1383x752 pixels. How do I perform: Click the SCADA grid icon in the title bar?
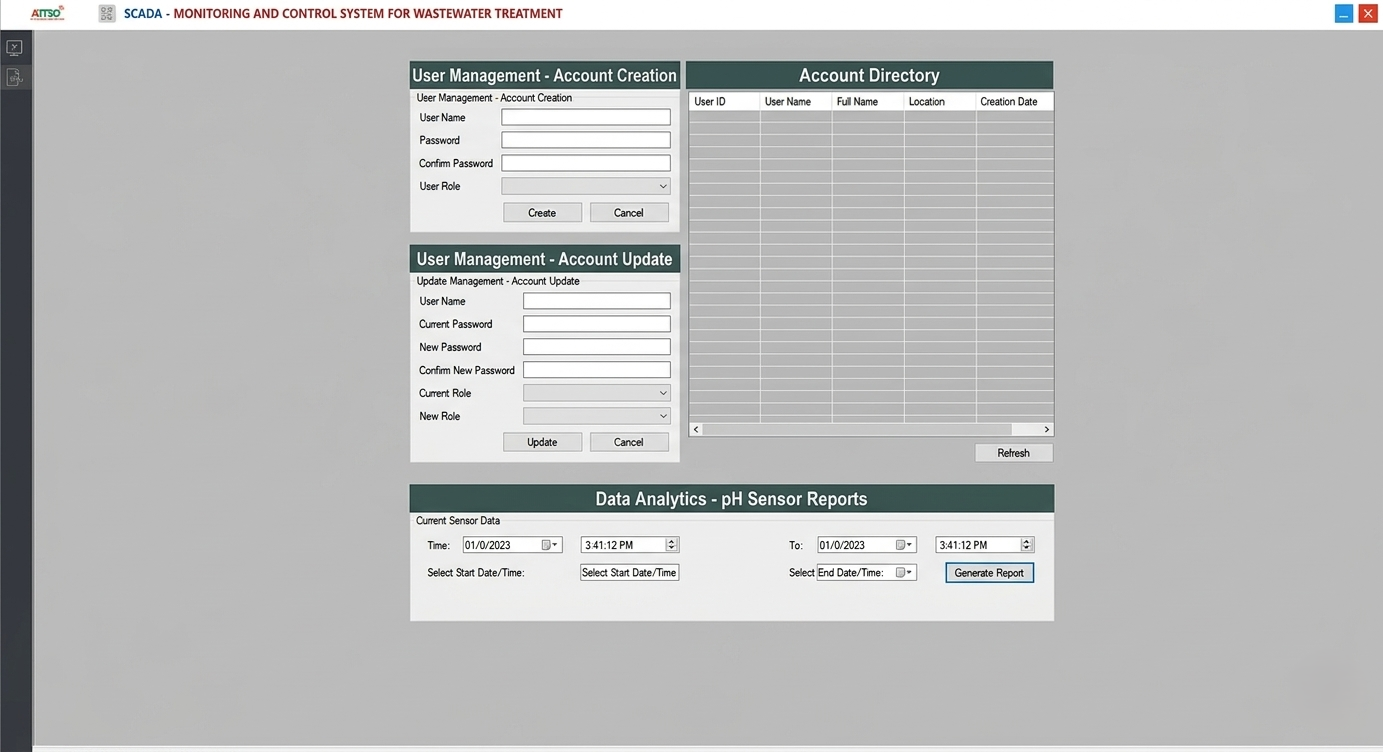click(x=107, y=14)
